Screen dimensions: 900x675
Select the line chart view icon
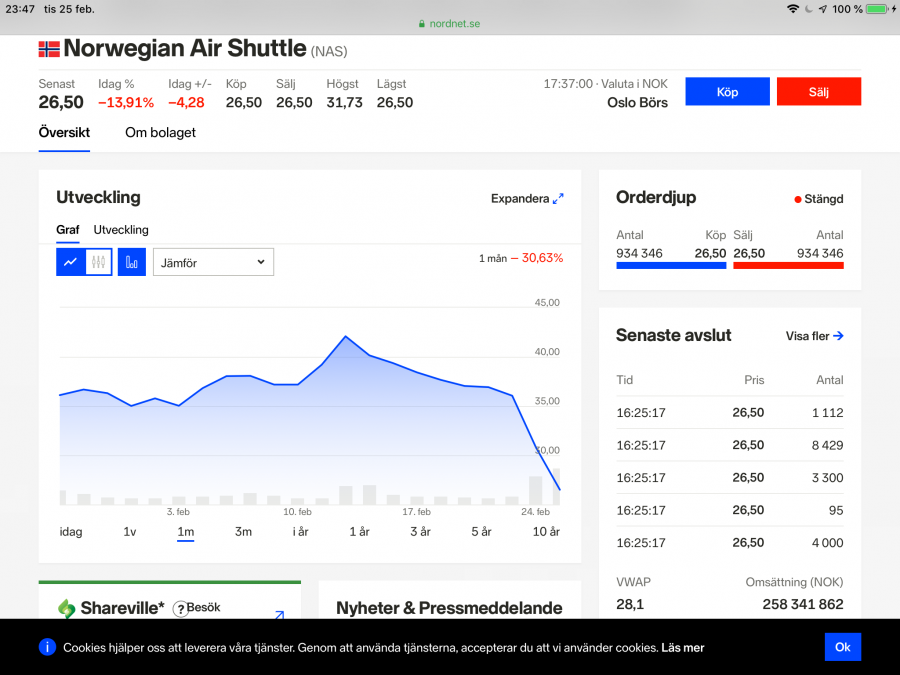(x=70, y=262)
